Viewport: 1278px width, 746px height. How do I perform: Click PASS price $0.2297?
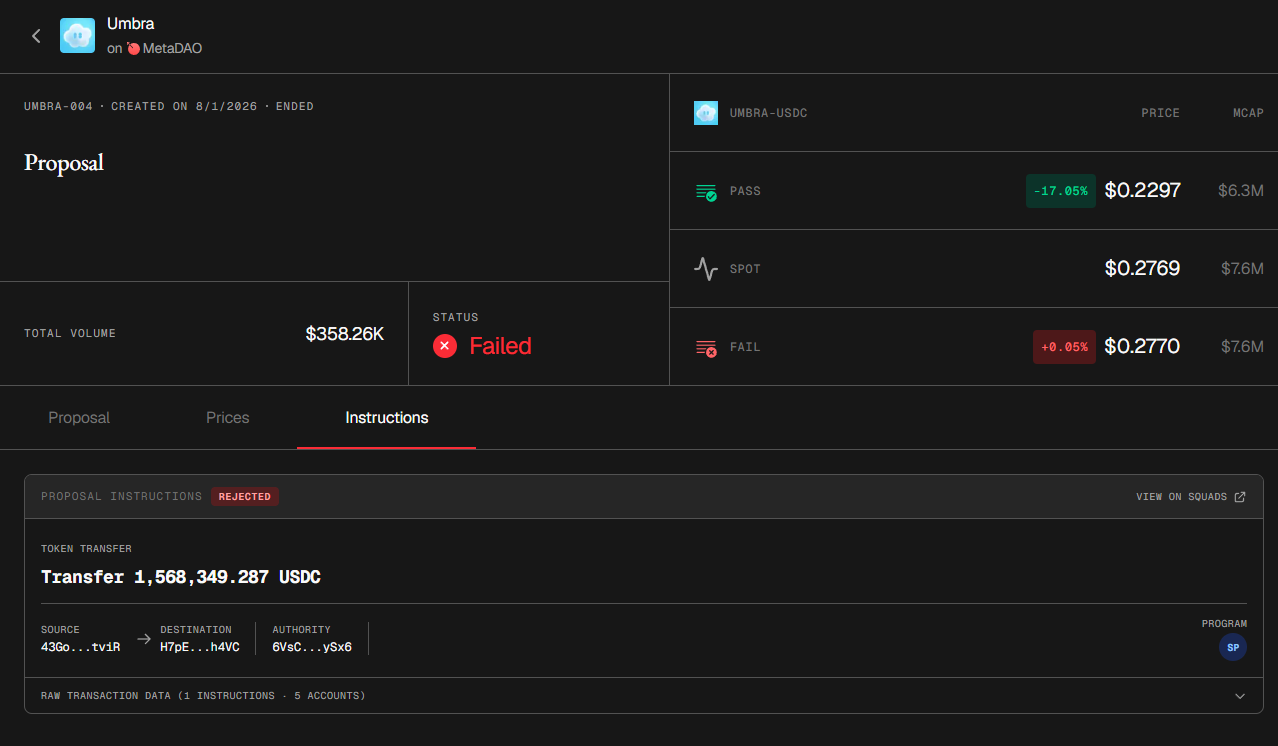tap(1142, 190)
